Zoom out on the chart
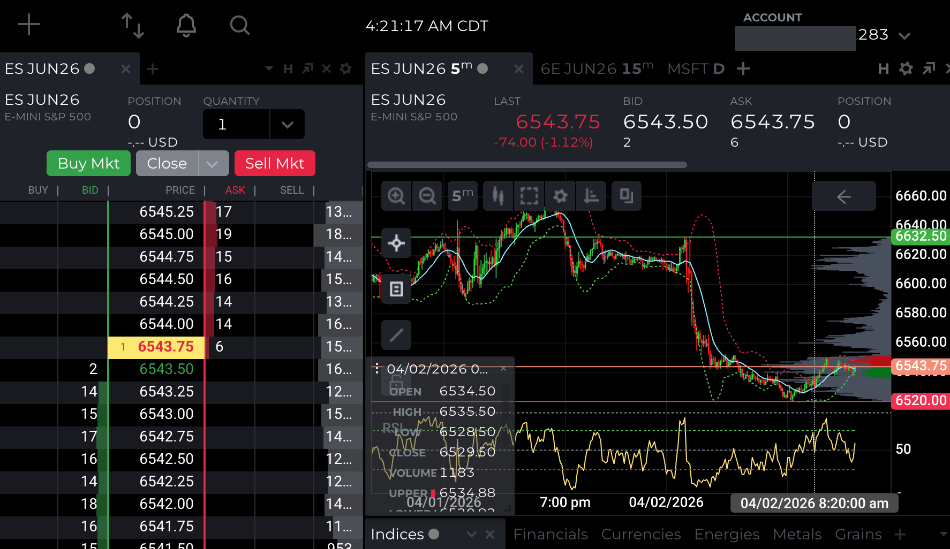This screenshot has width=950, height=549. [x=427, y=196]
